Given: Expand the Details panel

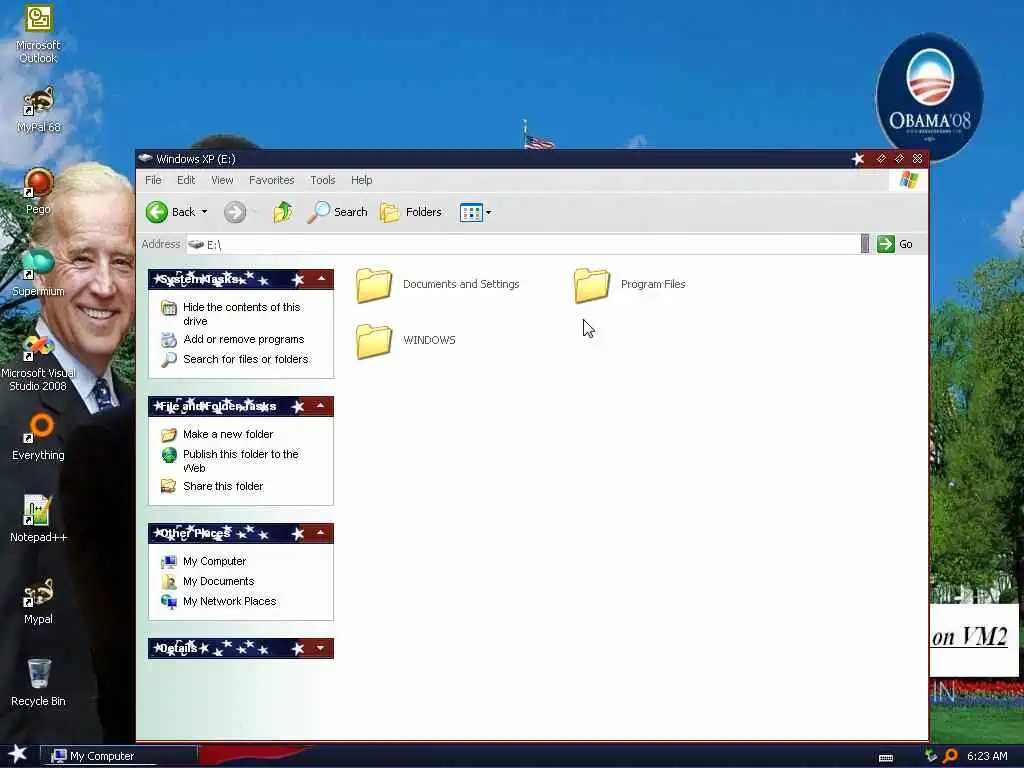Looking at the screenshot, I should pos(321,648).
